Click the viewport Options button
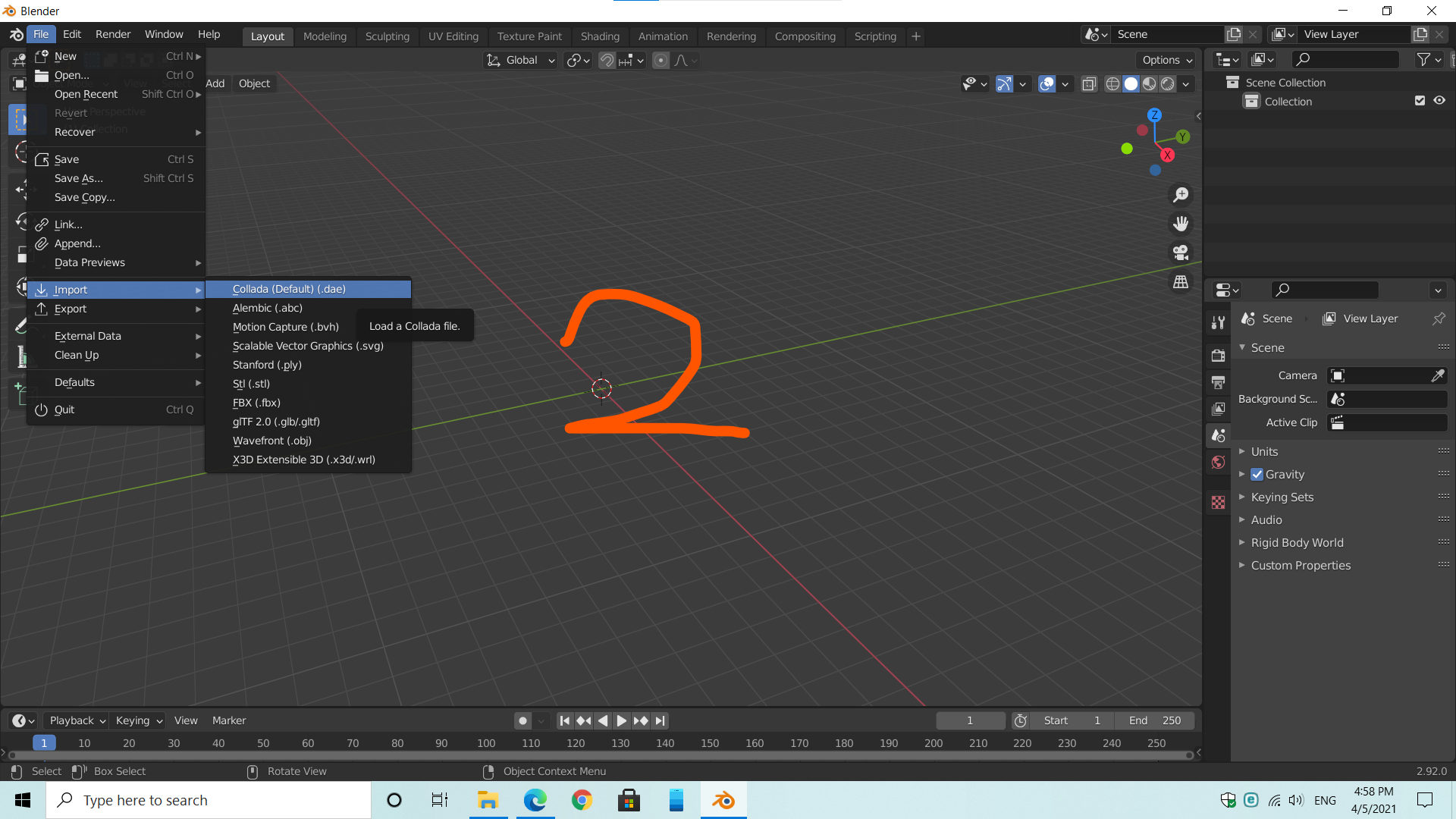Screen dimensions: 1456x819 [1167, 60]
